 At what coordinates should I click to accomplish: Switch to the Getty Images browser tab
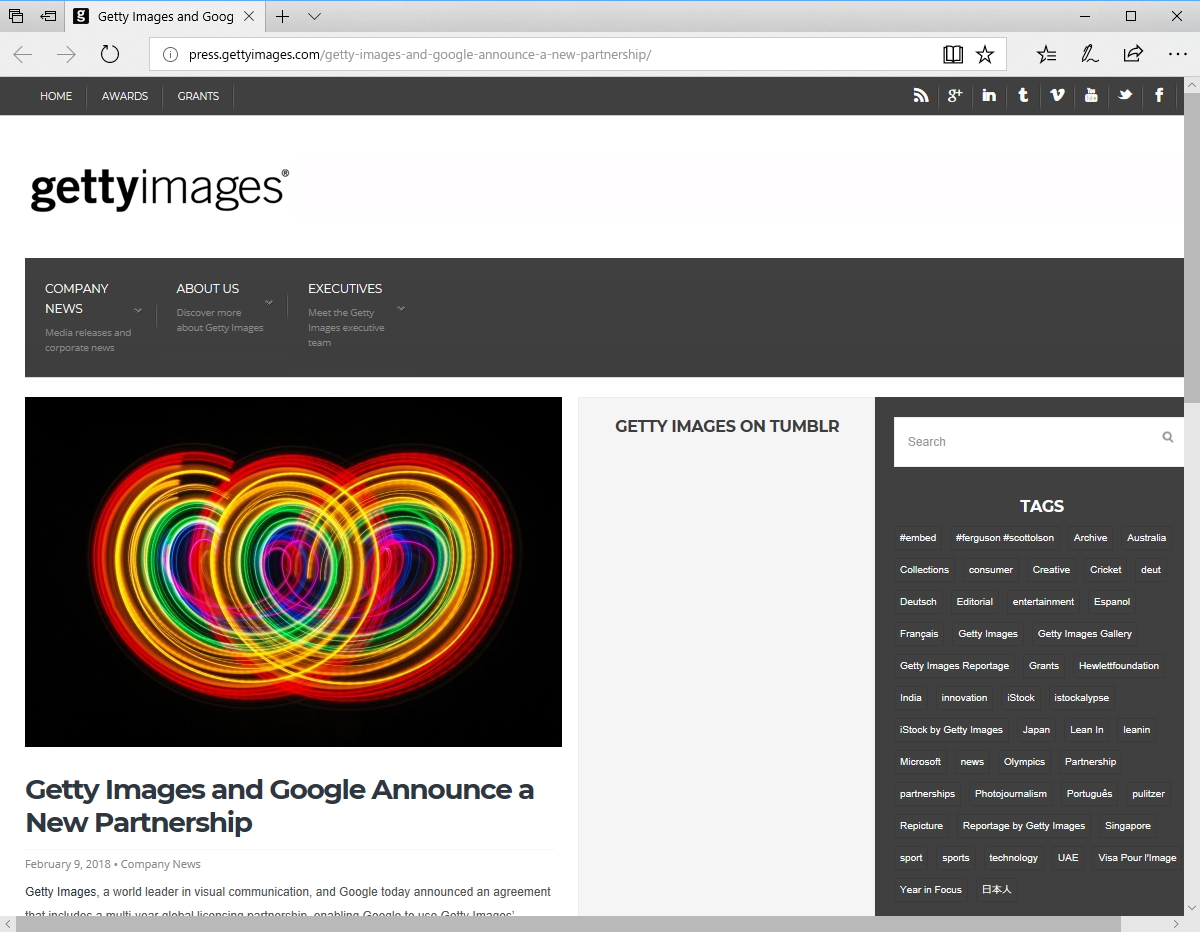coord(160,16)
